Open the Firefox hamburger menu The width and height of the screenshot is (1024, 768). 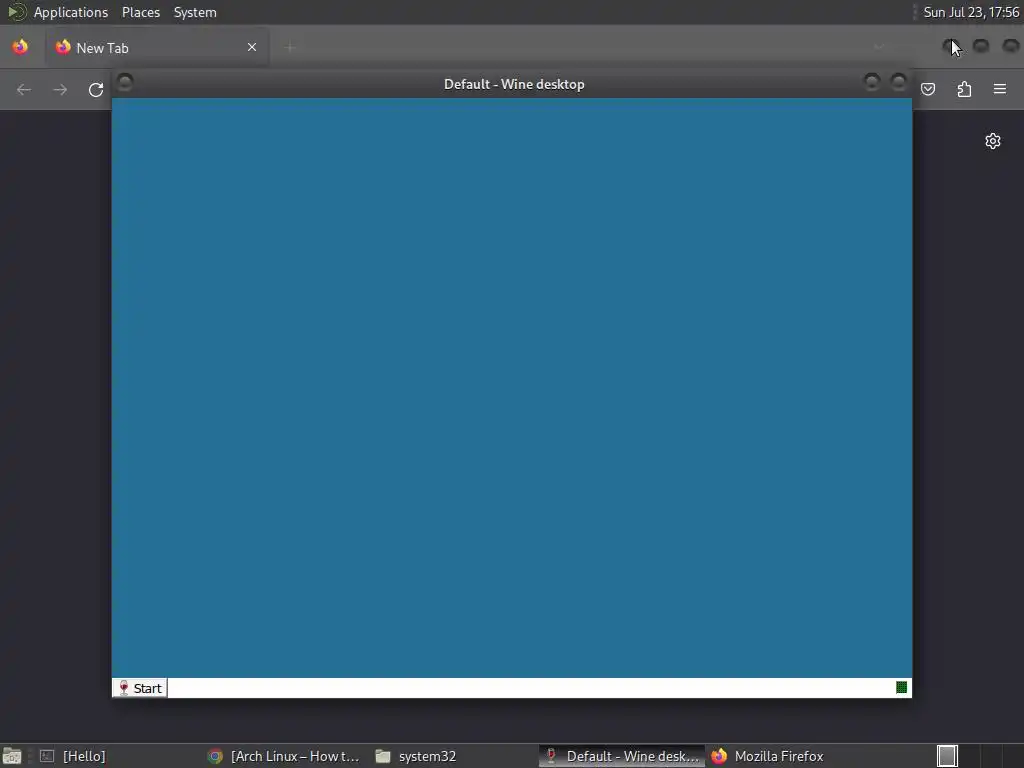[1000, 89]
